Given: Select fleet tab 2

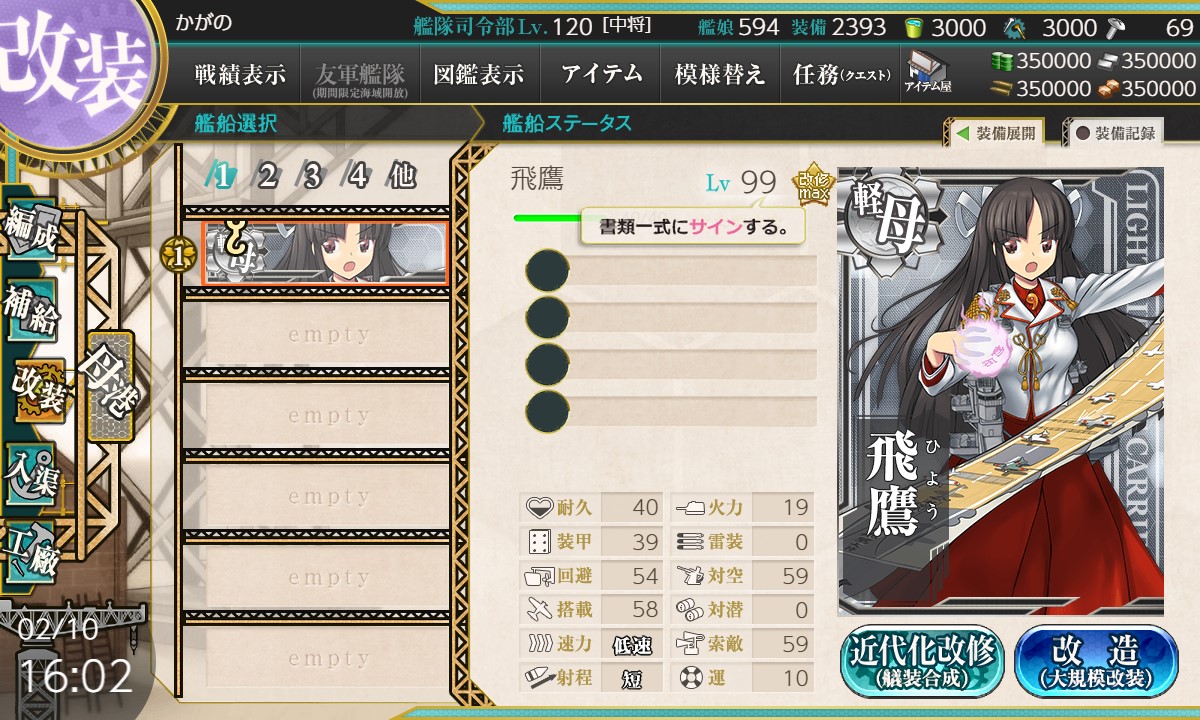Looking at the screenshot, I should coord(267,177).
